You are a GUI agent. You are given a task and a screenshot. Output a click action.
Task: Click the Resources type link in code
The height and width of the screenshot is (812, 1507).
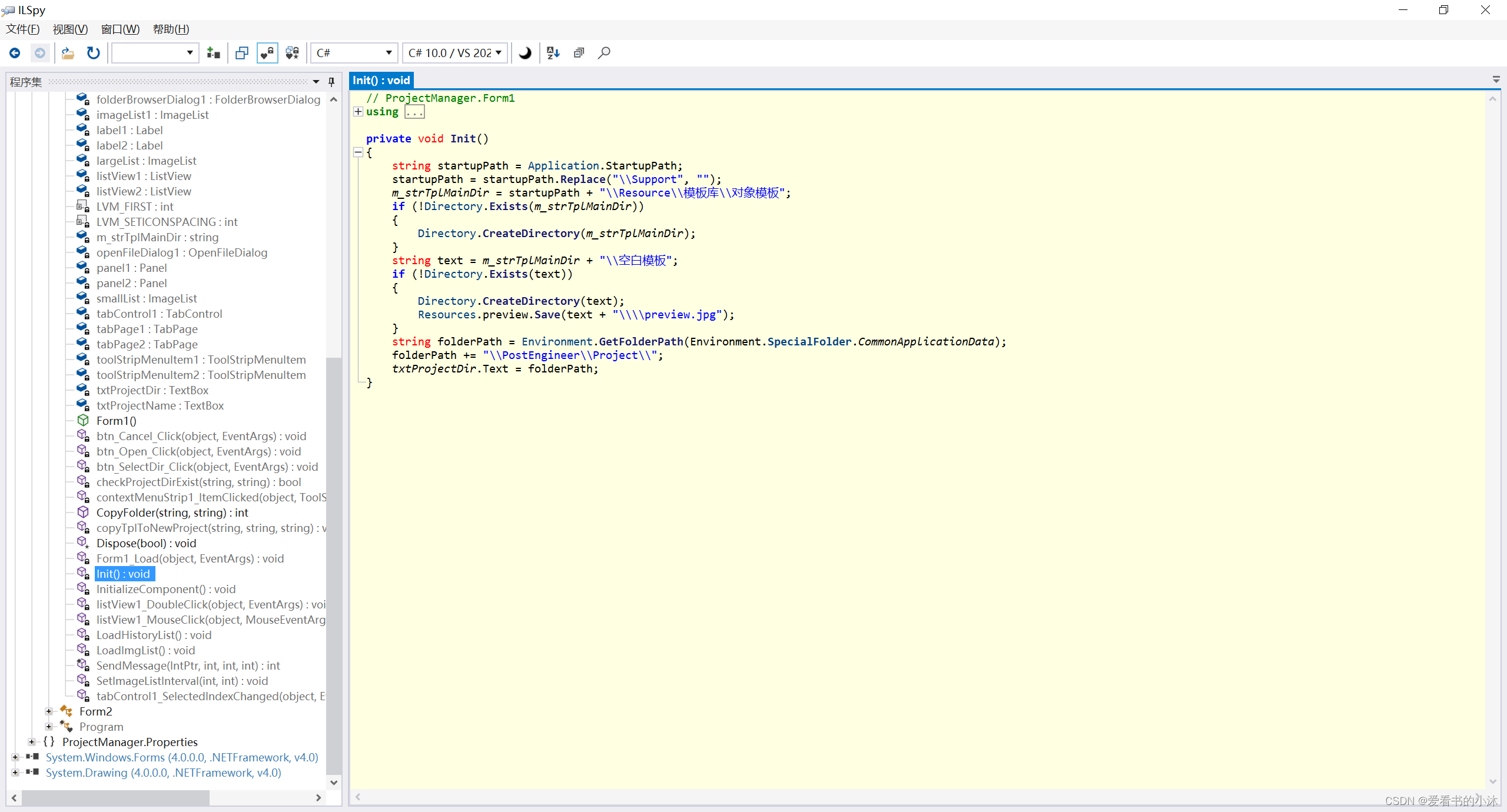tap(447, 315)
